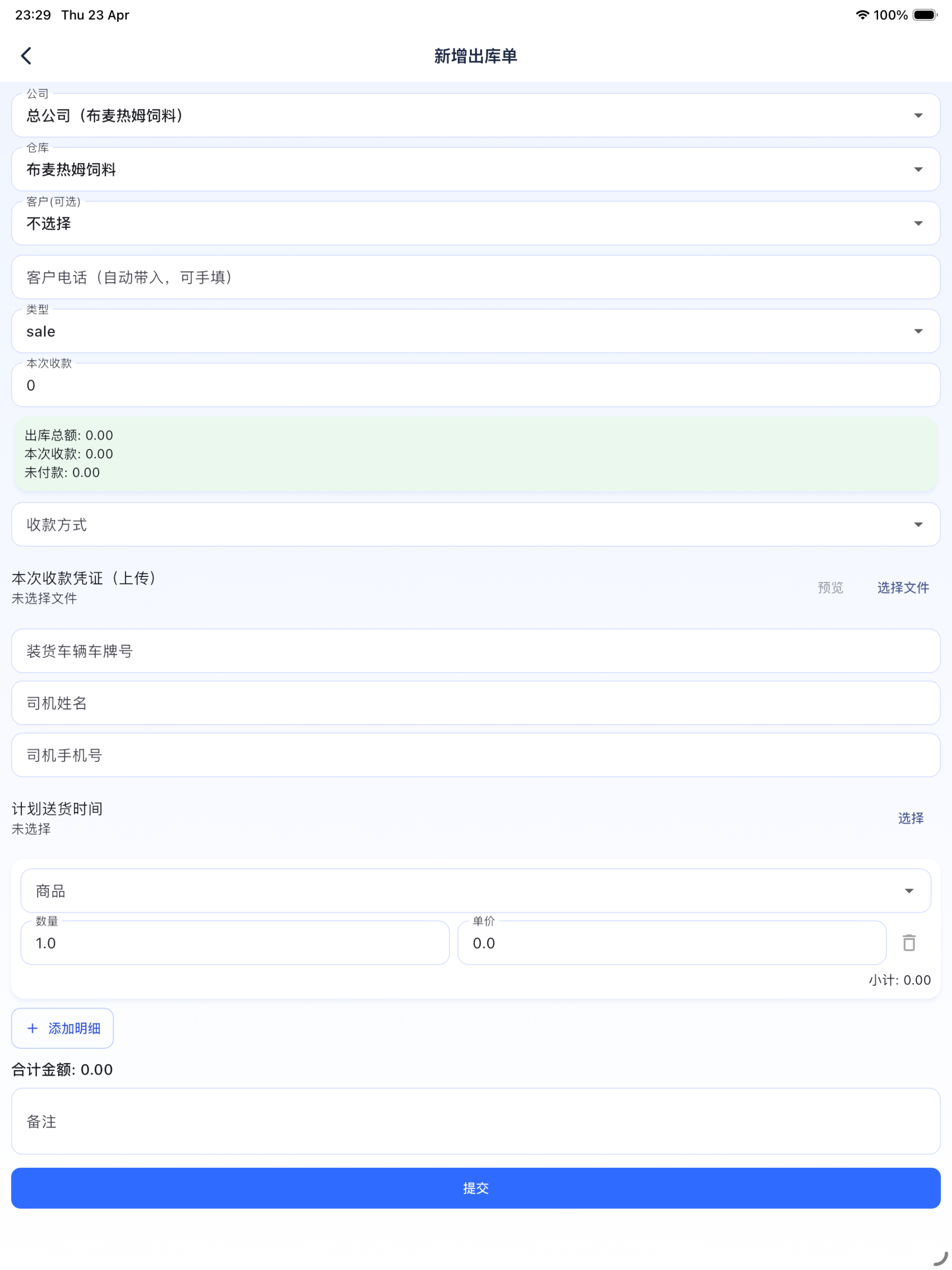952x1270 pixels.
Task: Click the 添加明细 button
Action: [63, 1028]
